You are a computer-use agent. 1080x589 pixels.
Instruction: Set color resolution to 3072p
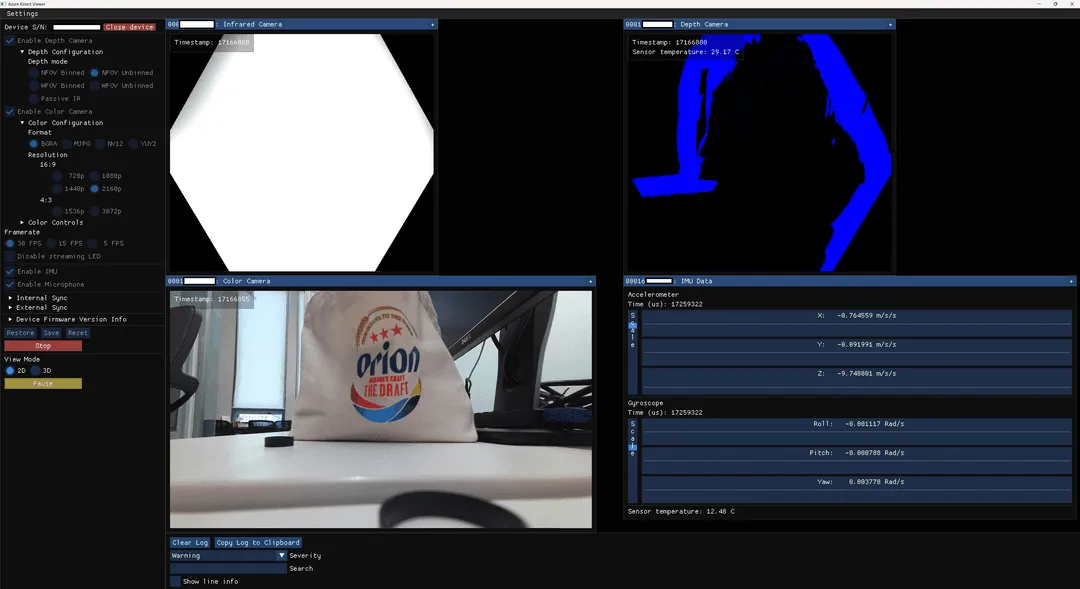[x=94, y=211]
